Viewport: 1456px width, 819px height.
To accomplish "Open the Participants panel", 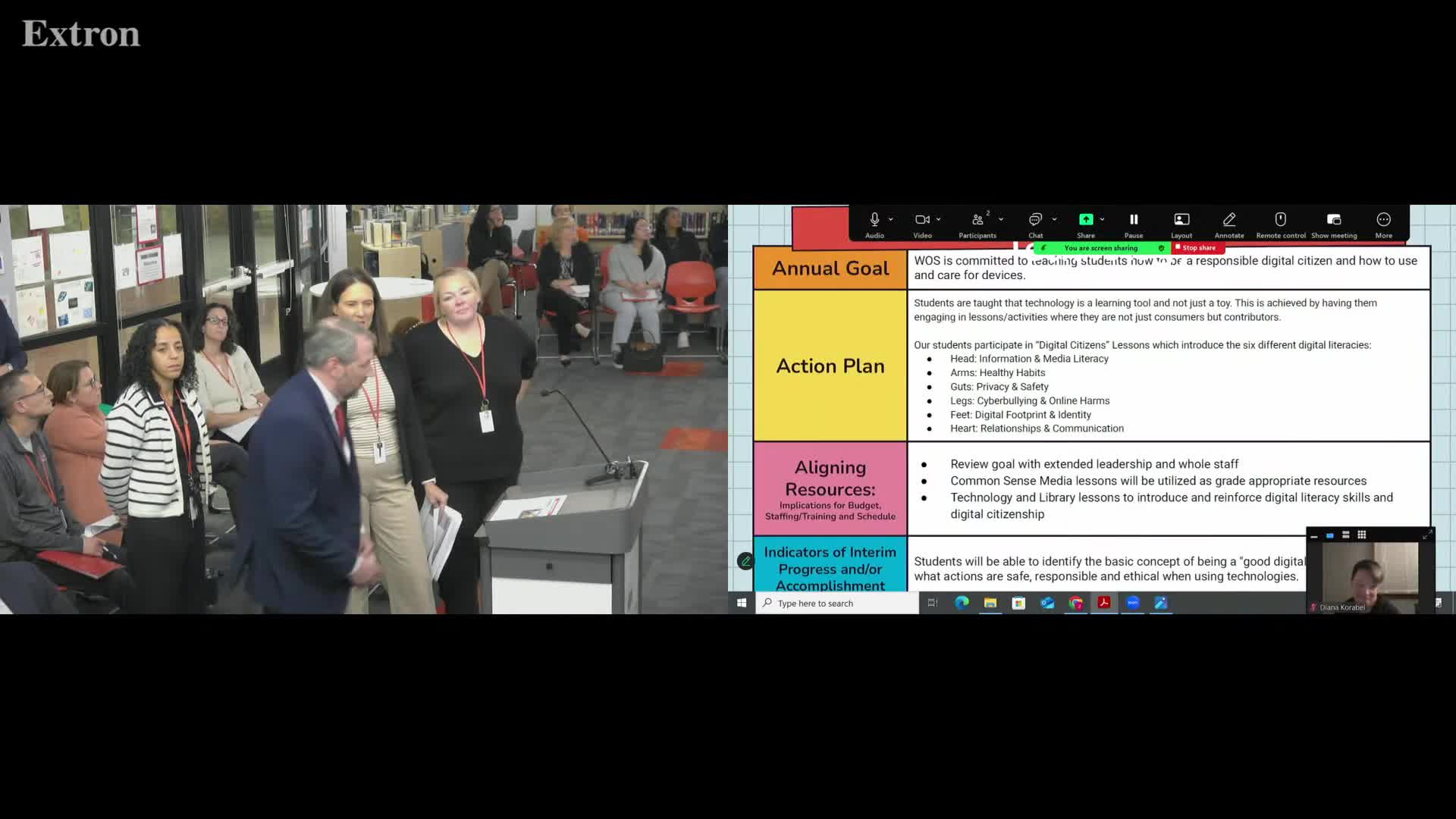I will (x=977, y=220).
